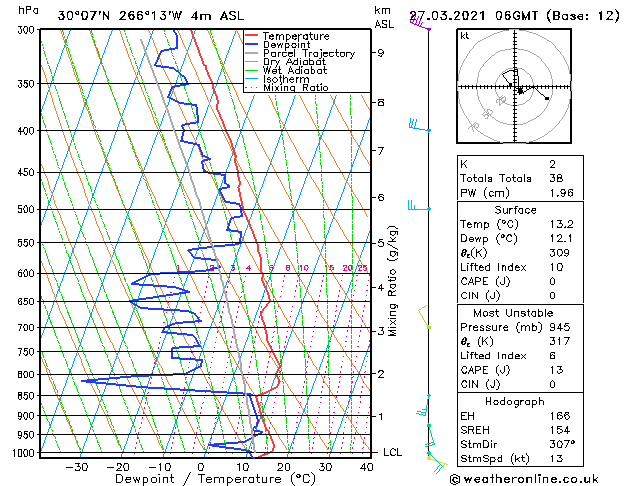Select the 'Mixing Ratio' legend label
This screenshot has height=486, width=629.
pos(296,87)
